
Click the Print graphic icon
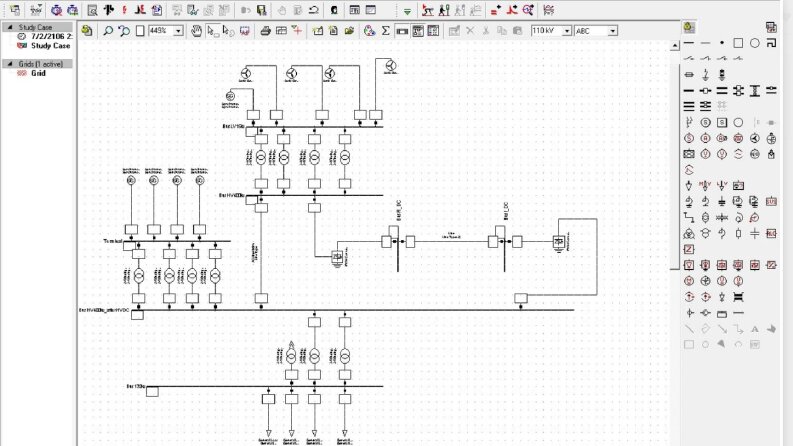pyautogui.click(x=265, y=31)
